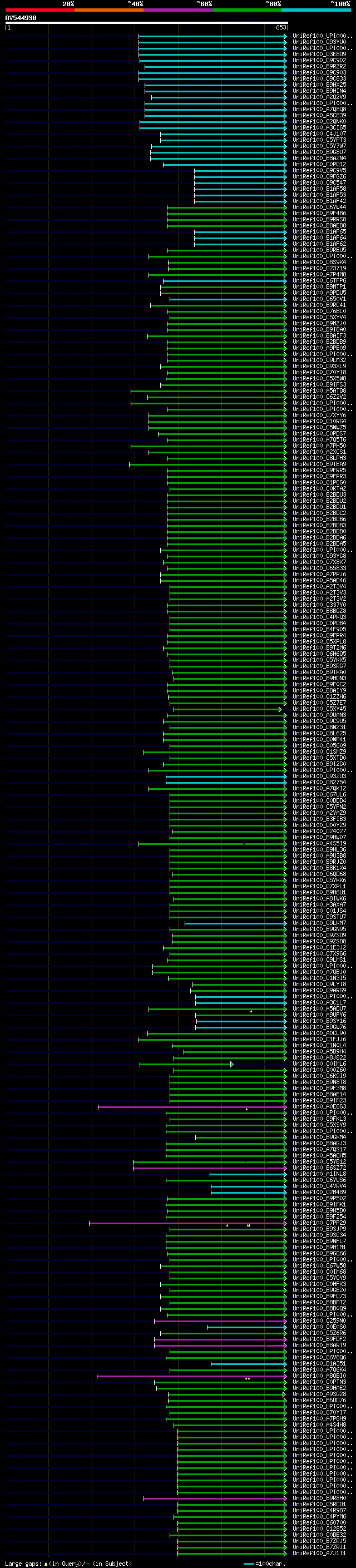Select the UniRef100_Q2QNK0 label
Screen dimensions: 356x1568
[319, 121]
